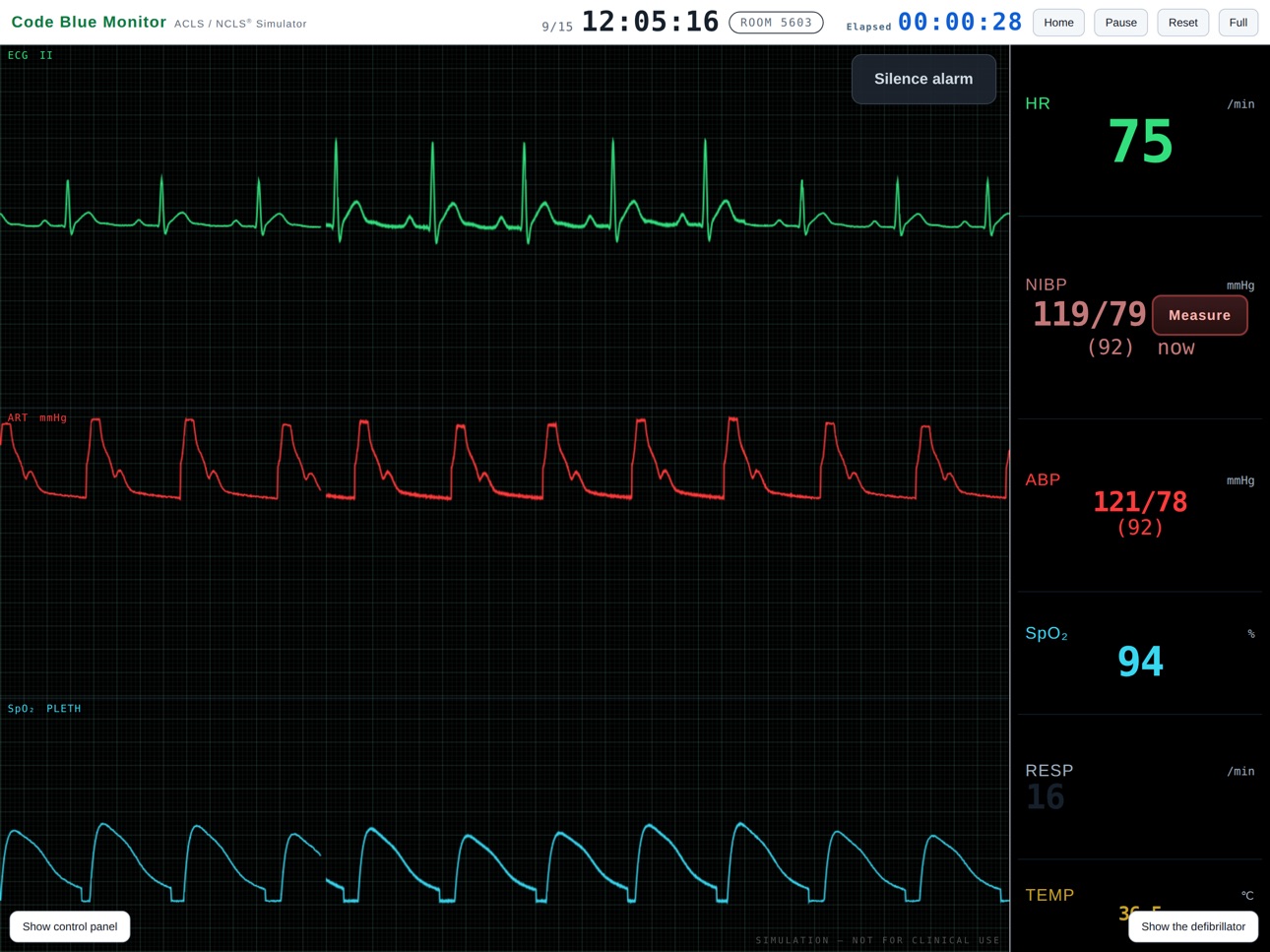Click the HR label in vitals panel
The height and width of the screenshot is (952, 1270).
click(x=1038, y=103)
